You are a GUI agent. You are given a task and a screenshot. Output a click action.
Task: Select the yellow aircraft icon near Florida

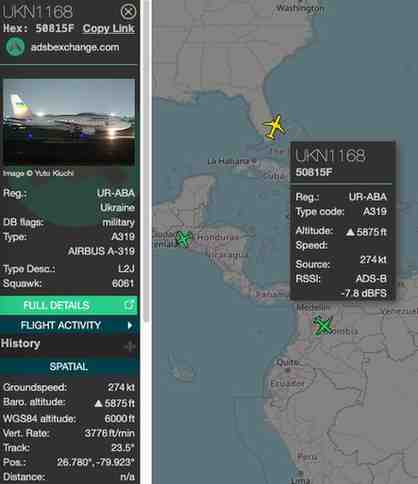275,126
